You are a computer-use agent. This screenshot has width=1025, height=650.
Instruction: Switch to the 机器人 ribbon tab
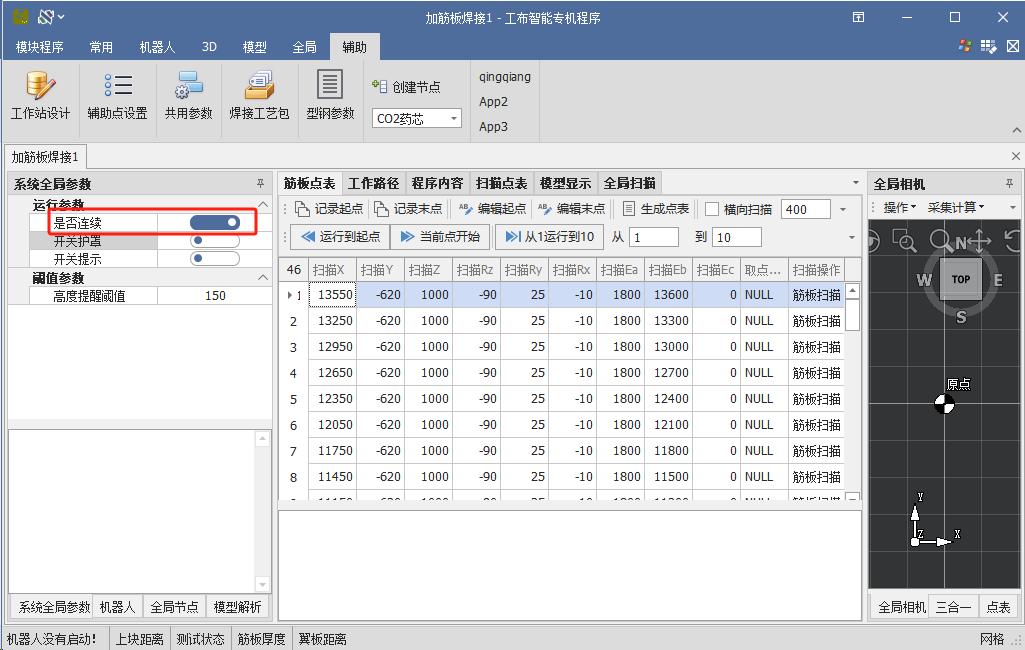(157, 47)
